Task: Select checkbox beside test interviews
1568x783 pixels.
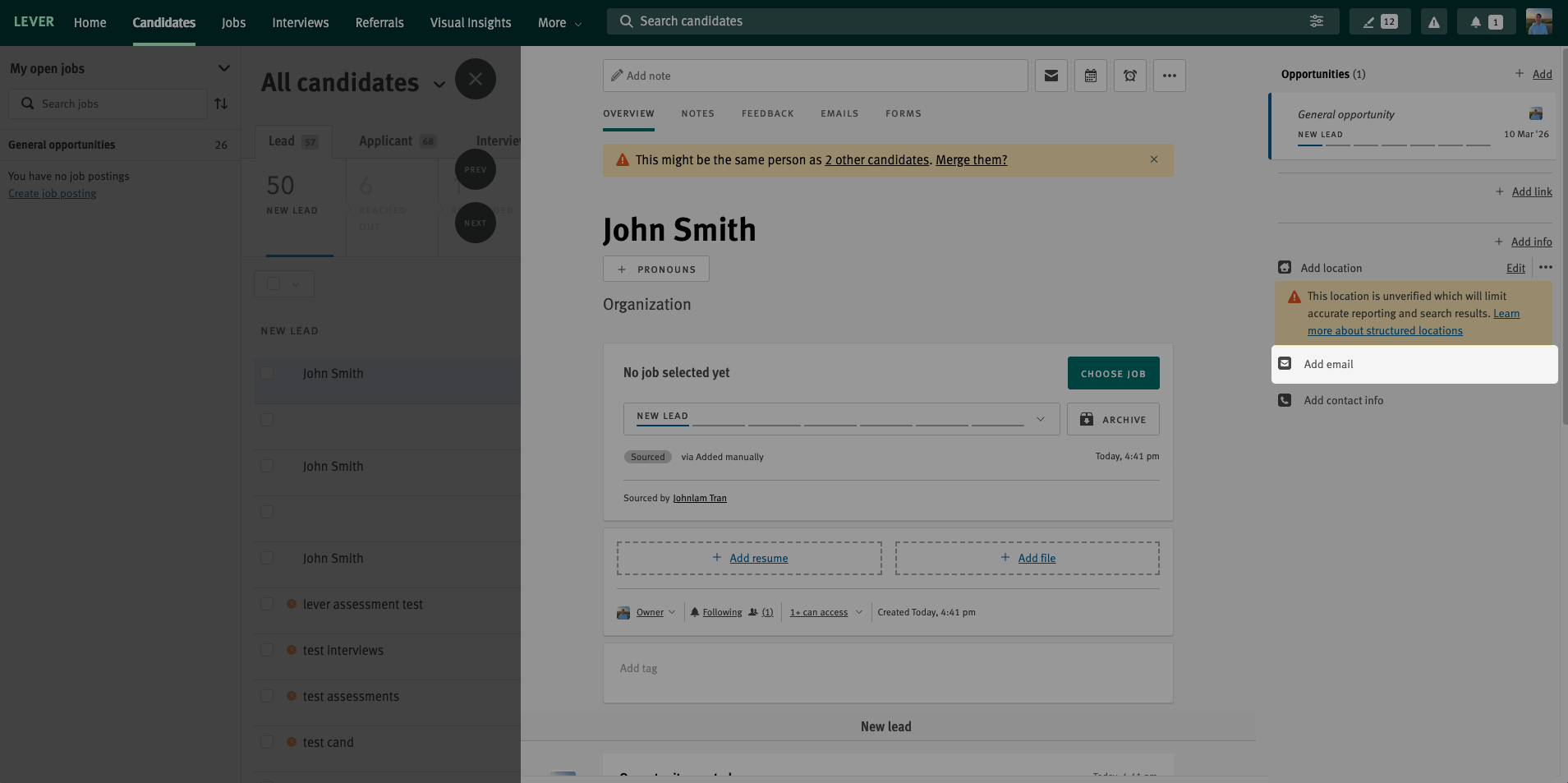Action: click(267, 651)
